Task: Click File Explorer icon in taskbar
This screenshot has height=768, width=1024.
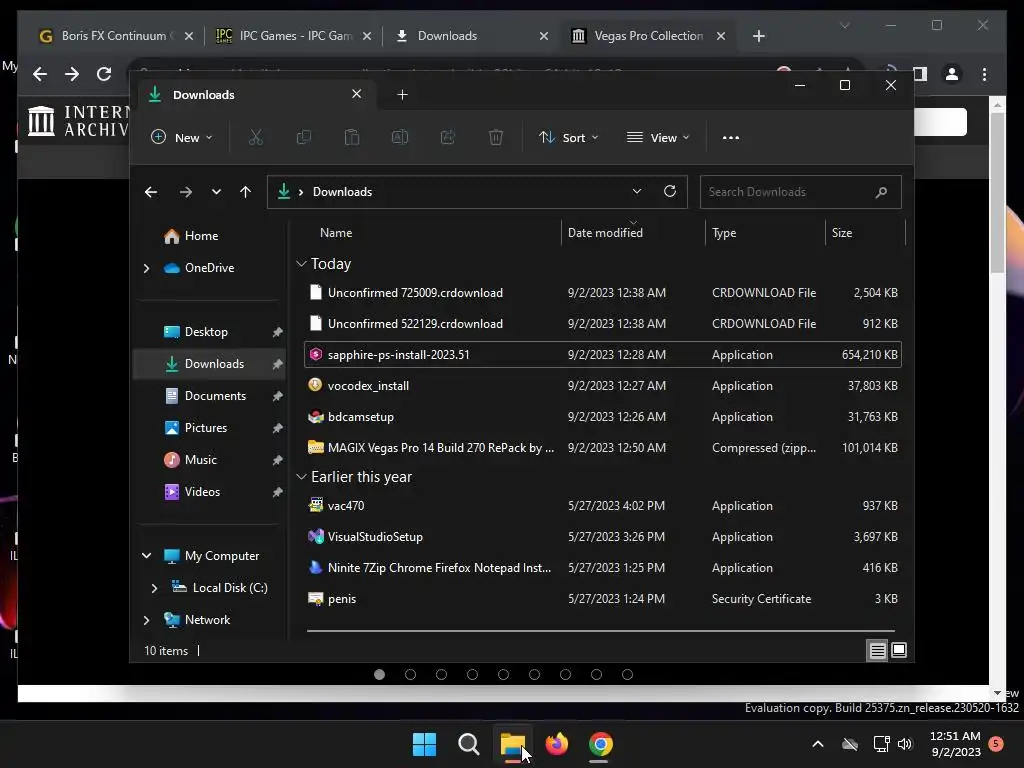Action: pos(513,744)
